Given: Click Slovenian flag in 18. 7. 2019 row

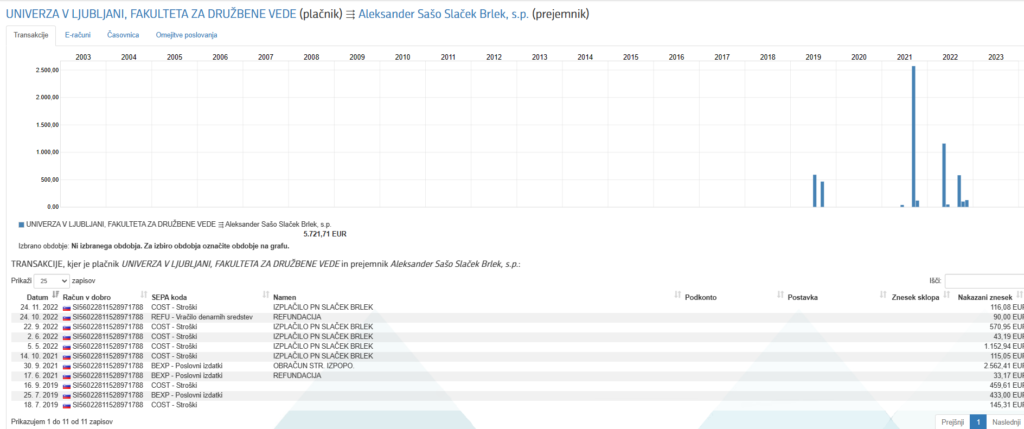Looking at the screenshot, I should [x=67, y=405].
